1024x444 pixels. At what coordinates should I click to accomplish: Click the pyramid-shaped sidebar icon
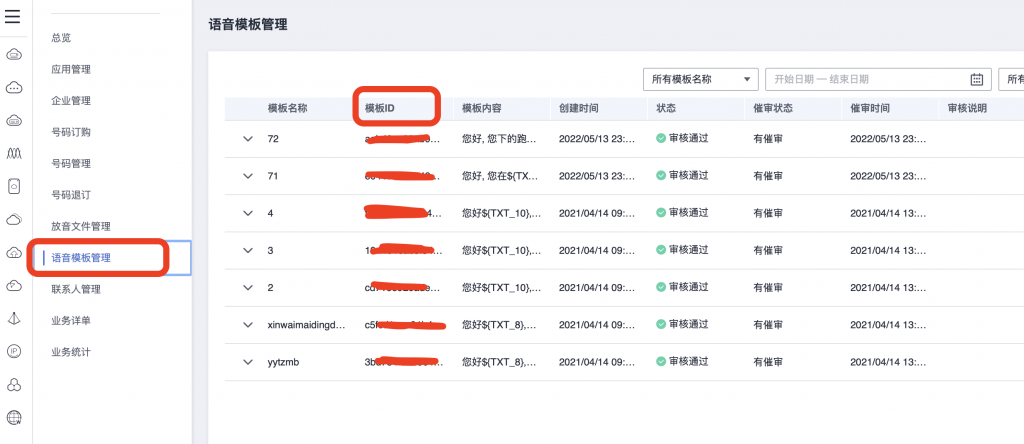click(x=14, y=319)
